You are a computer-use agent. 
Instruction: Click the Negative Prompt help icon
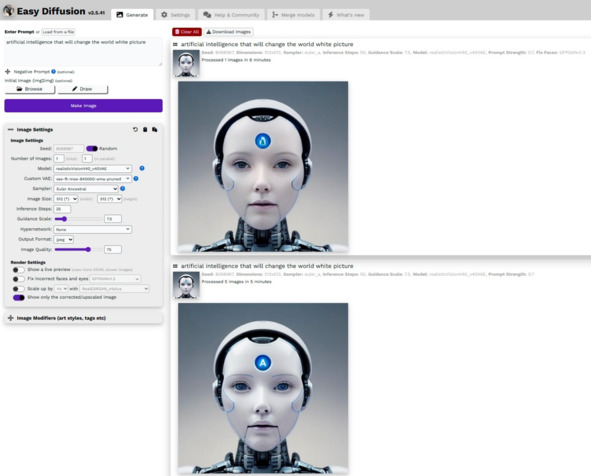[54, 71]
